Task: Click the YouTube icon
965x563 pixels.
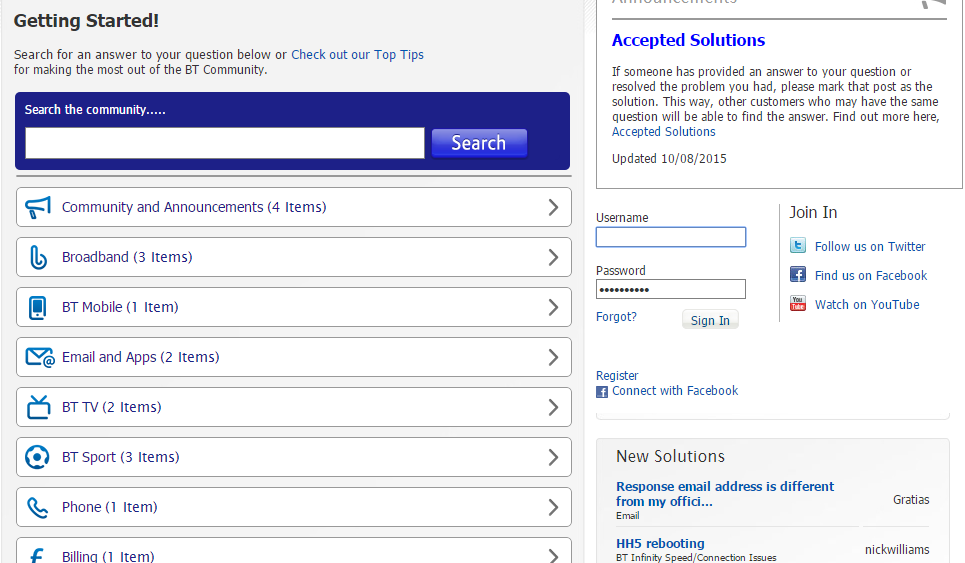Action: click(798, 303)
